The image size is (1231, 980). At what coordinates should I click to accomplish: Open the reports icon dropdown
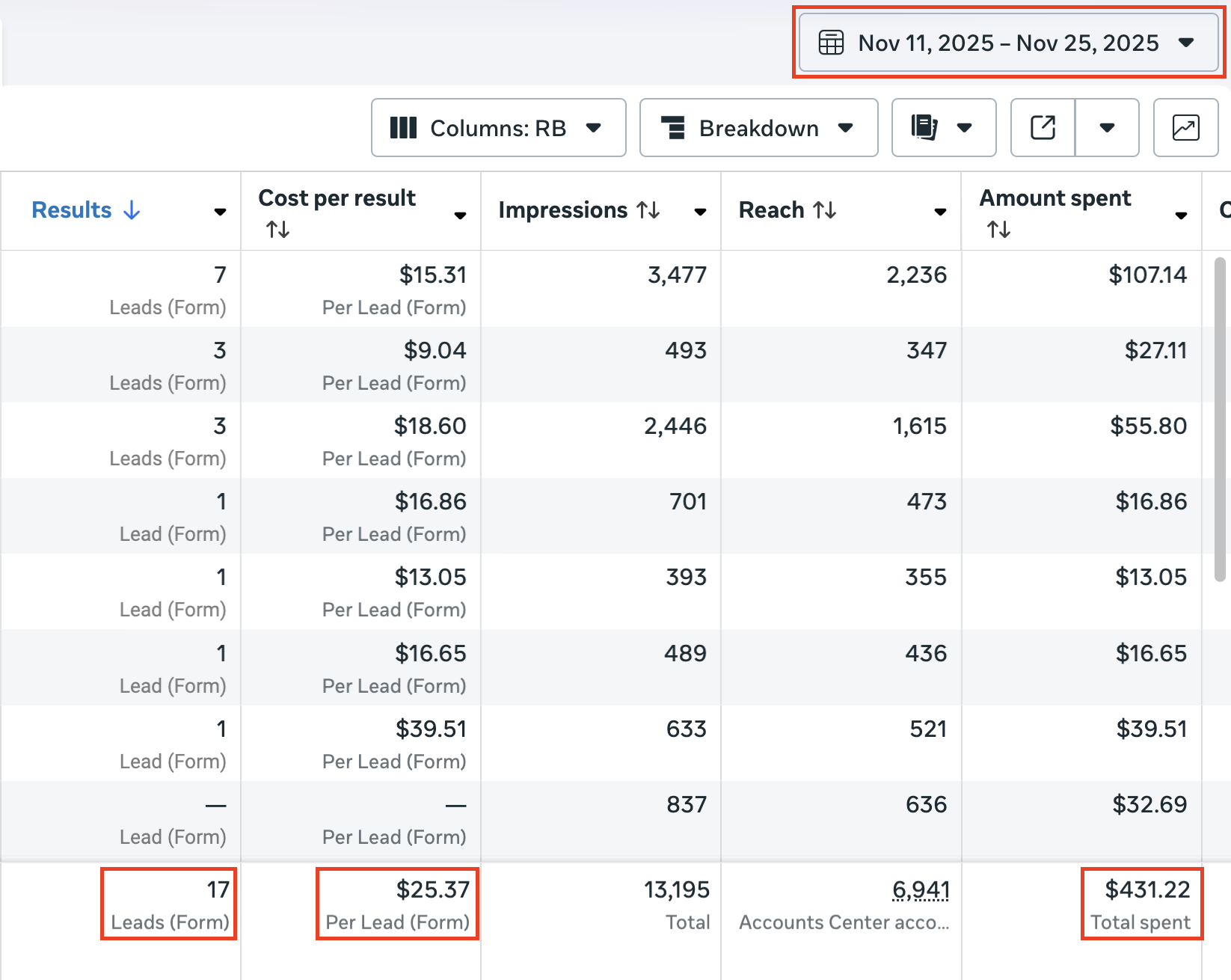(x=943, y=128)
